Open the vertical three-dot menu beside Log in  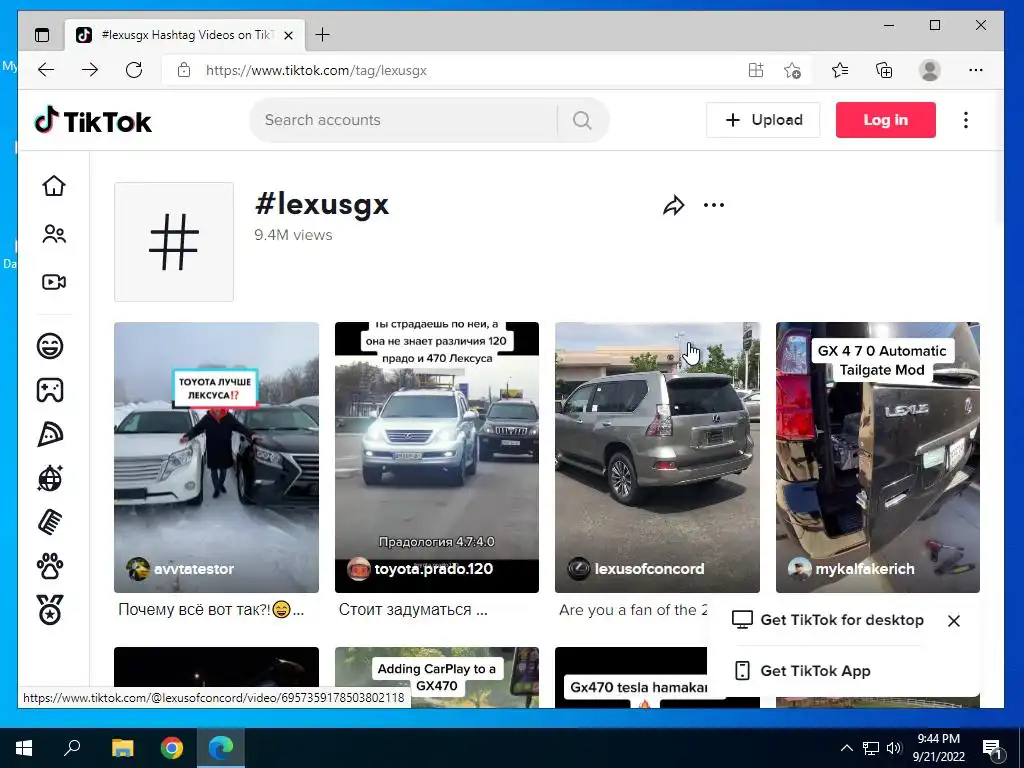pos(966,120)
